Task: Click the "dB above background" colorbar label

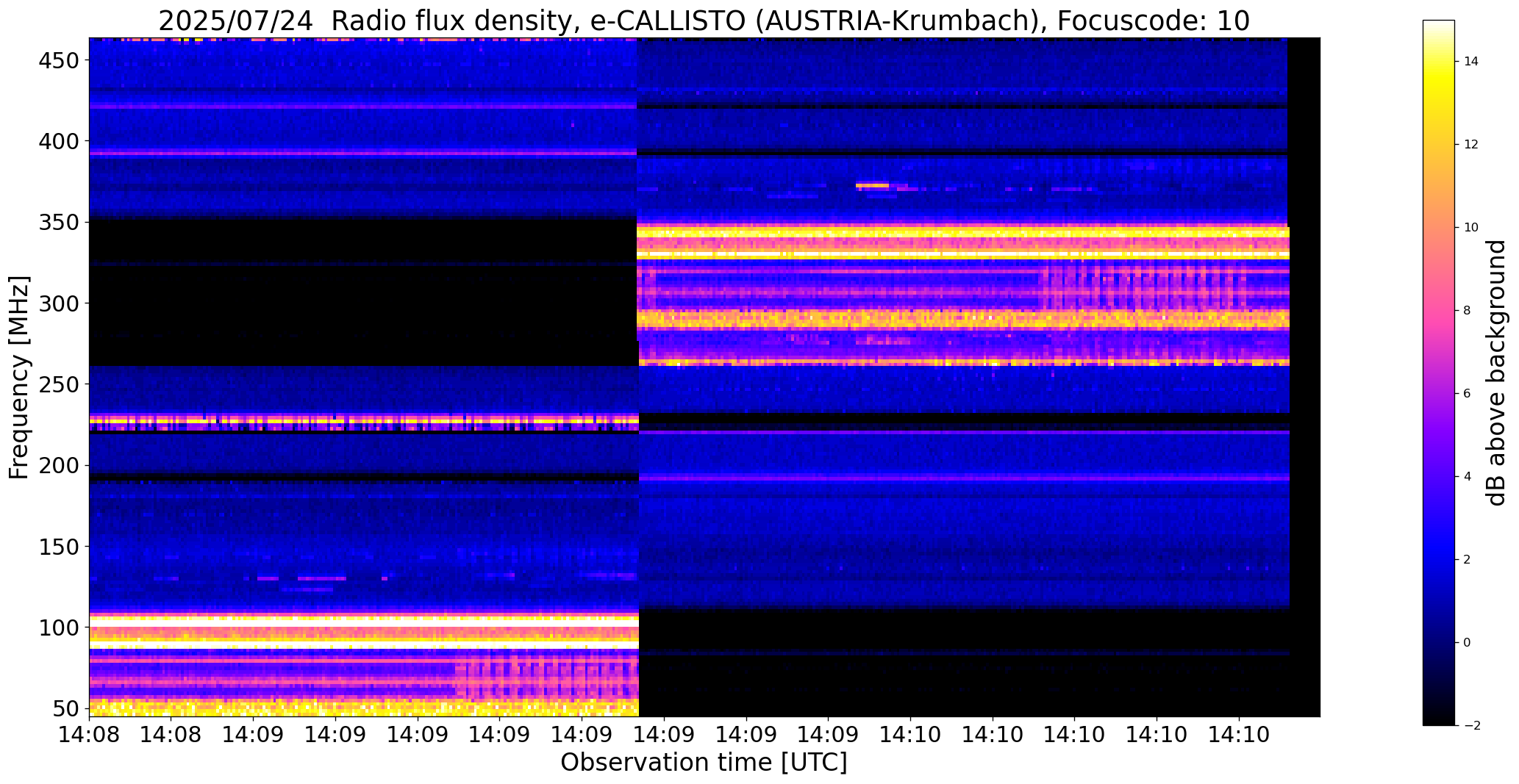Action: tap(1496, 373)
